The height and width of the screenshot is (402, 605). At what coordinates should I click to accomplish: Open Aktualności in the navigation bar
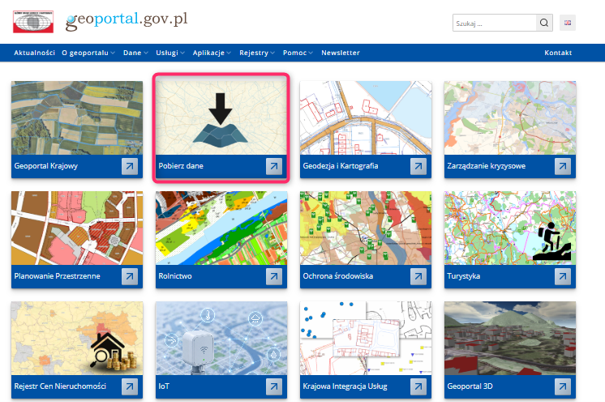(34, 53)
